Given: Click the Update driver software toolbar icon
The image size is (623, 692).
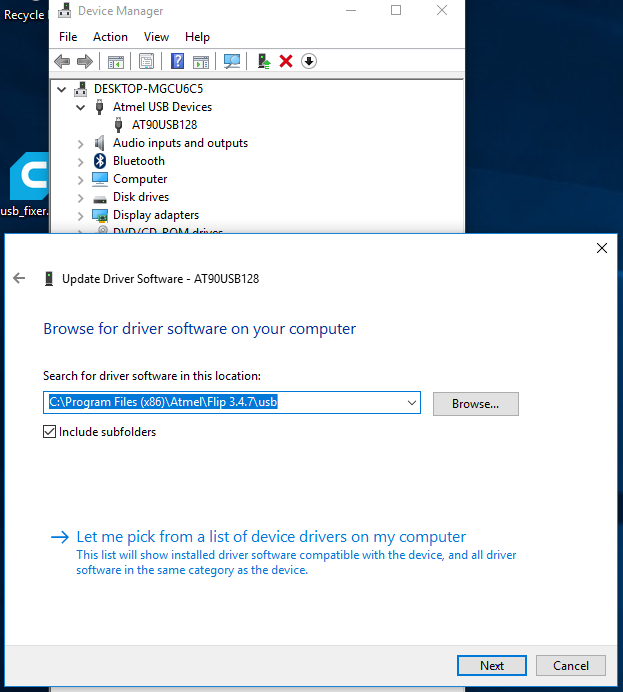Looking at the screenshot, I should [264, 61].
